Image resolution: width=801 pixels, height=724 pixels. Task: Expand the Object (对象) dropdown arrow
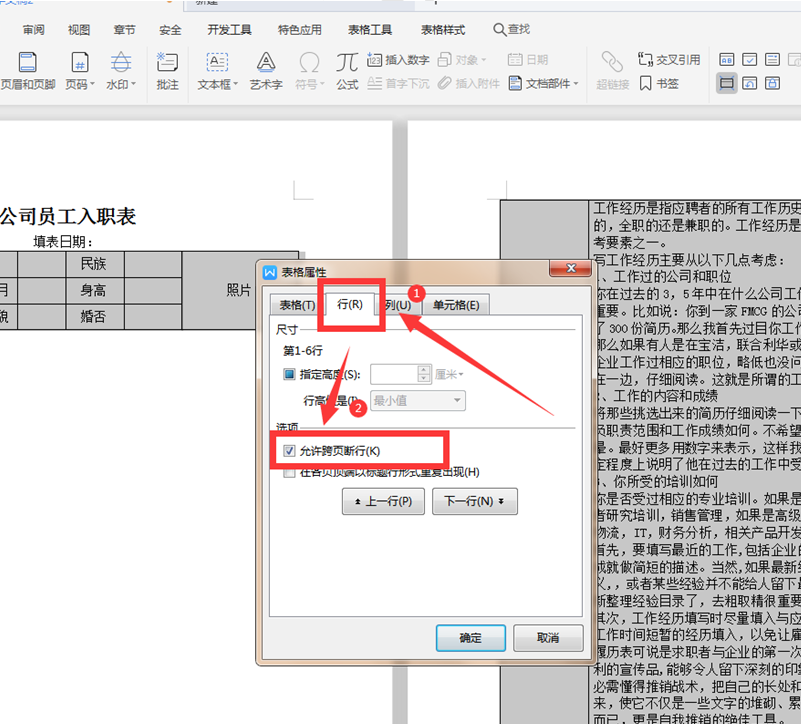[x=484, y=60]
